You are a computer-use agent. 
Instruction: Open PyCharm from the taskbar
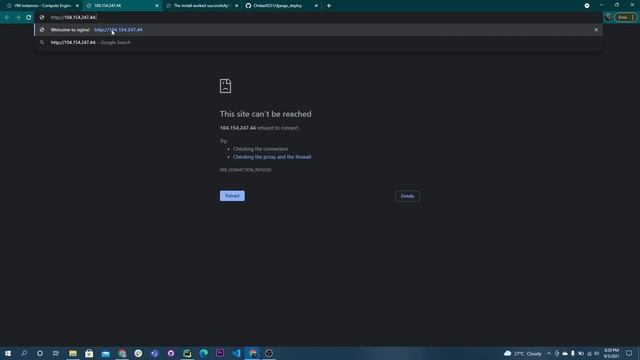pyautogui.click(x=187, y=353)
